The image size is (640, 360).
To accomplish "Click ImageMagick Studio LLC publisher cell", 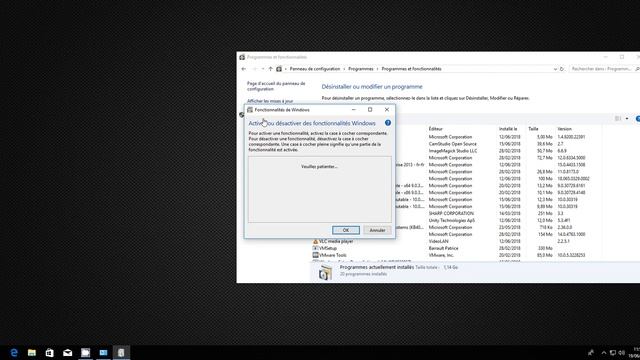I will pos(453,151).
